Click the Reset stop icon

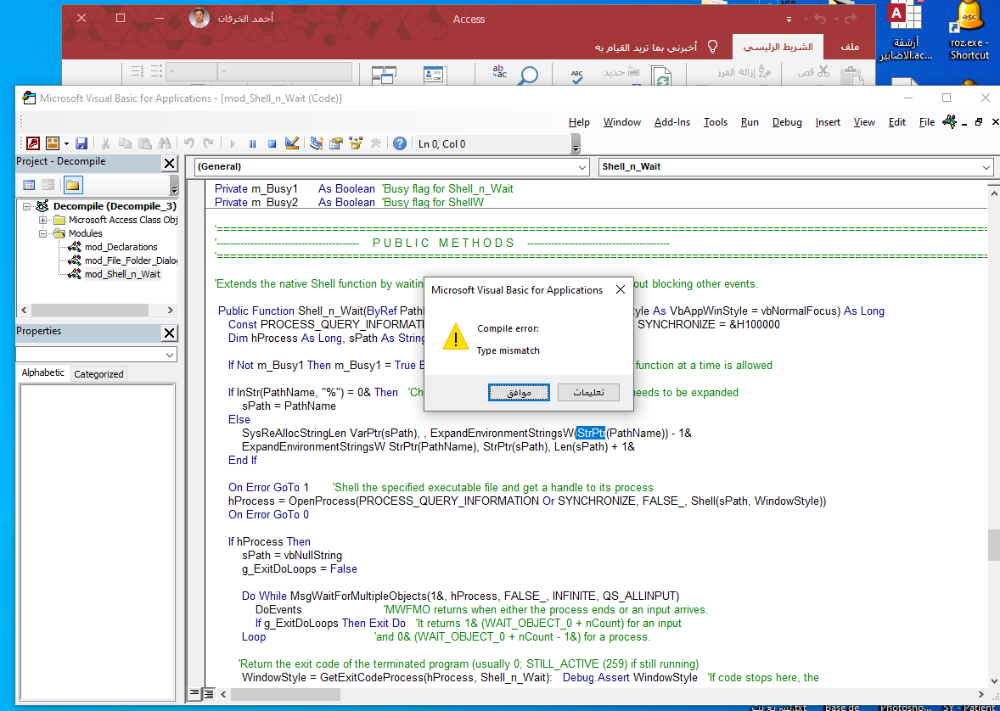[x=272, y=144]
